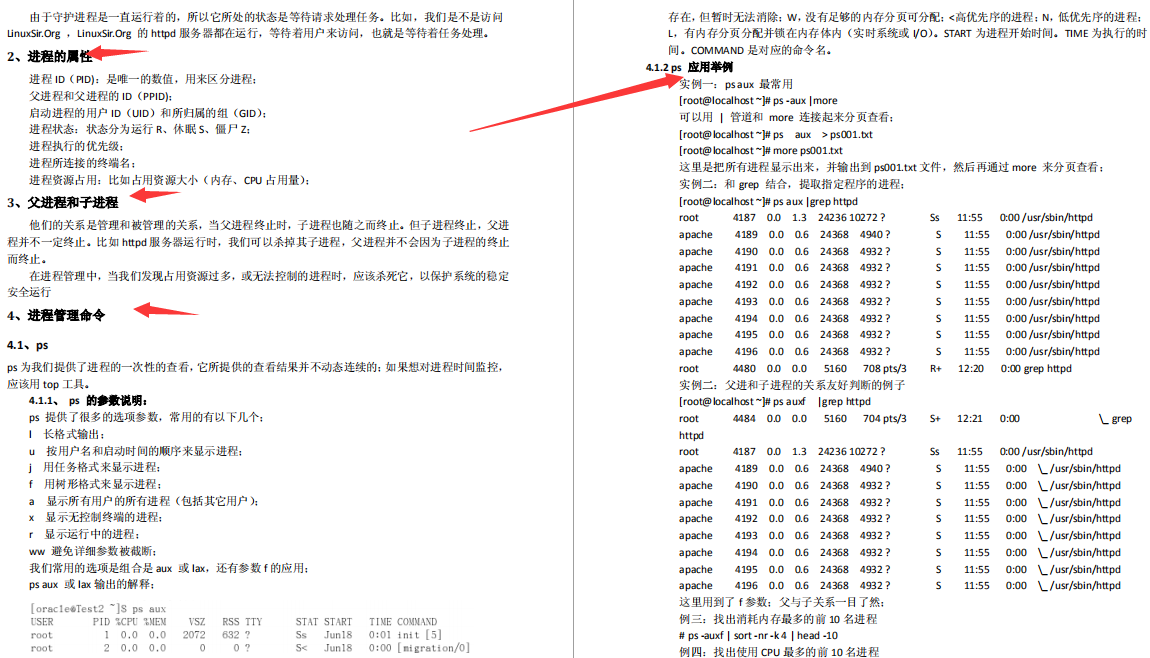Click the option line "l 长格式输出"
The width and height of the screenshot is (1150, 658).
coord(67,434)
